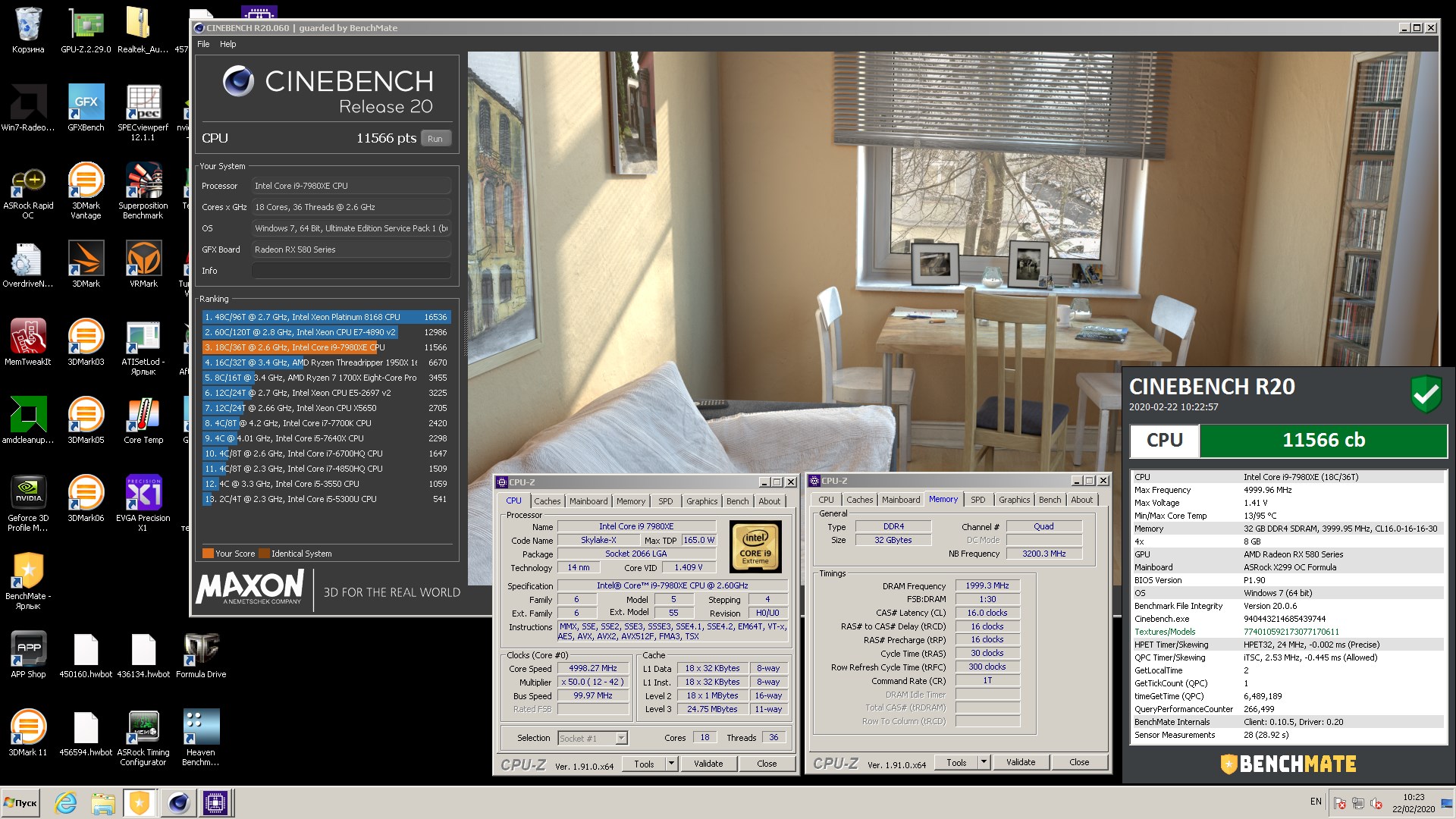The height and width of the screenshot is (819, 1456).
Task: Open the Recycle Bin (Корзина) desktop icon
Action: point(28,30)
